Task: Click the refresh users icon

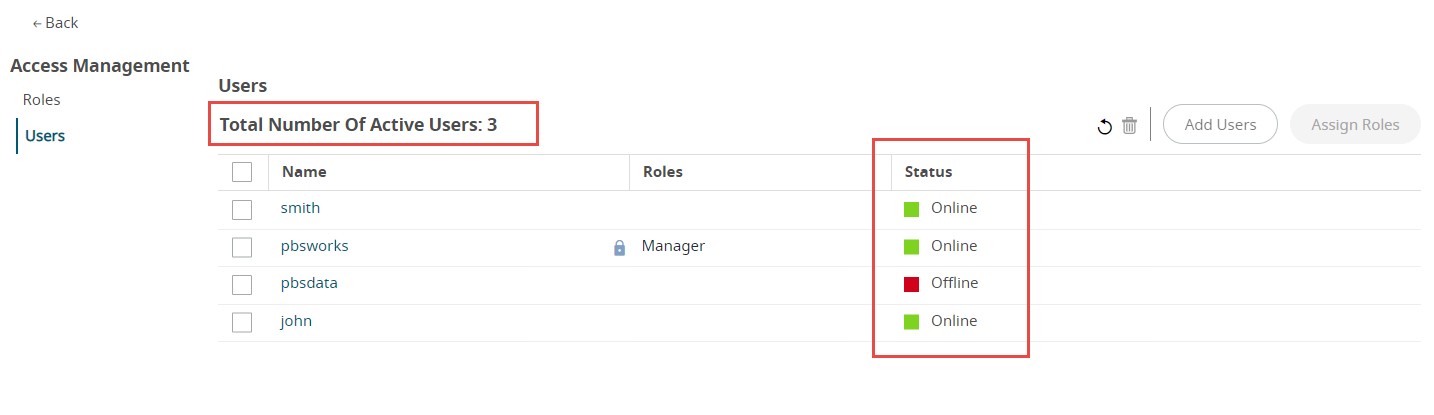Action: (1105, 126)
